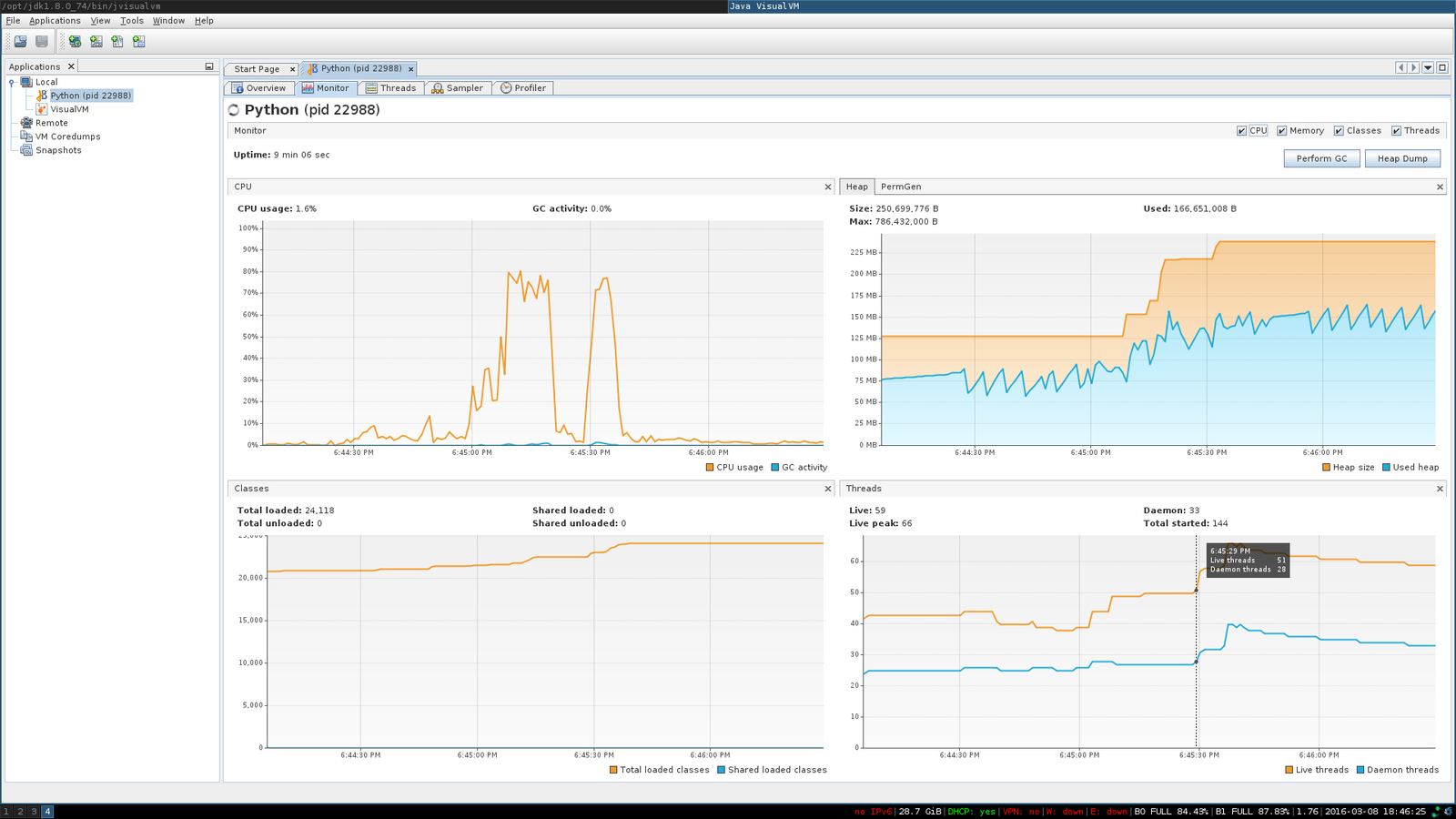Click the Local computer icon in tree
The width and height of the screenshot is (1456, 819).
(26, 82)
